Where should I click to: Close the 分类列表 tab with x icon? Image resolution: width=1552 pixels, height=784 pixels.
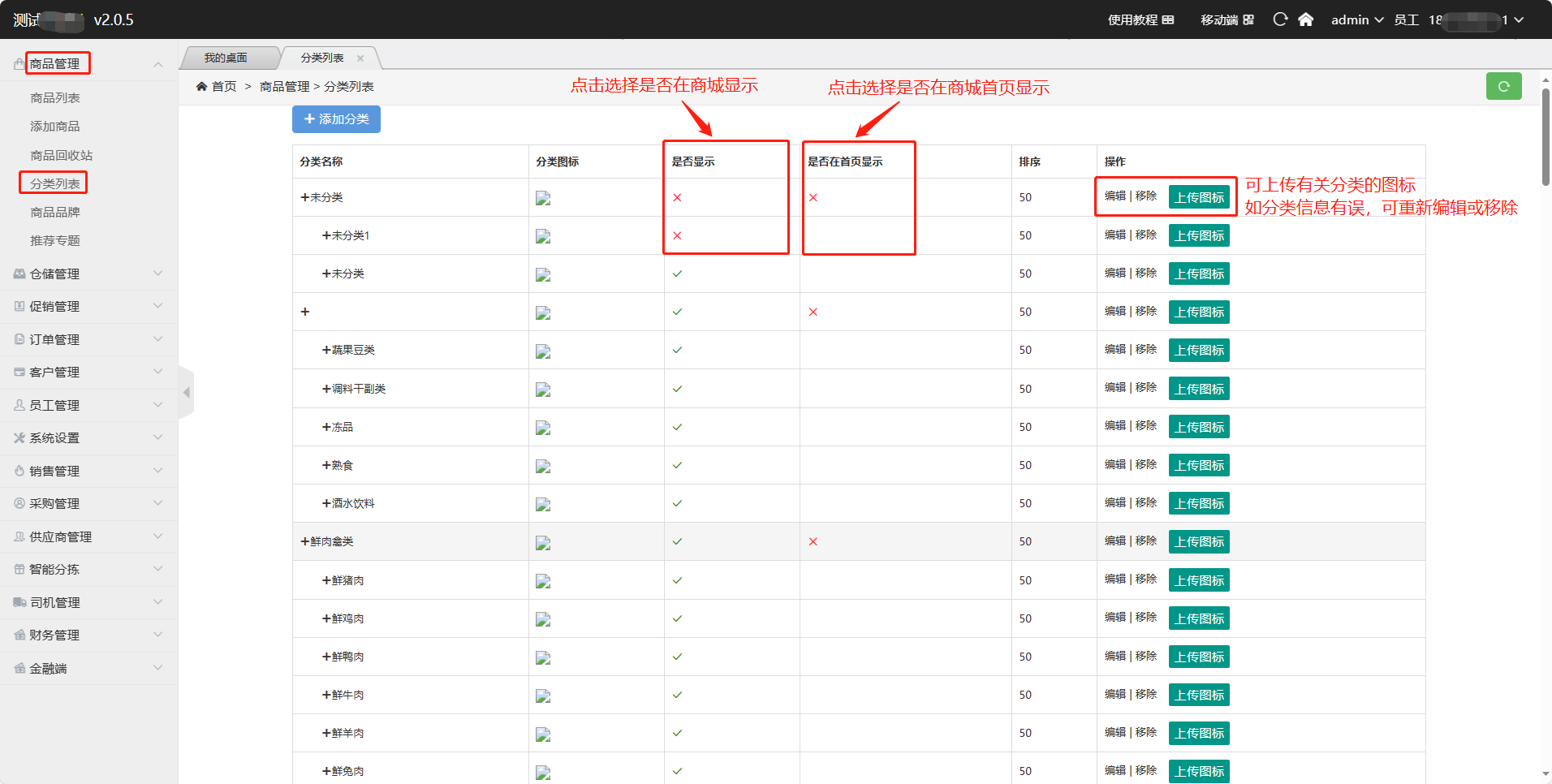360,58
